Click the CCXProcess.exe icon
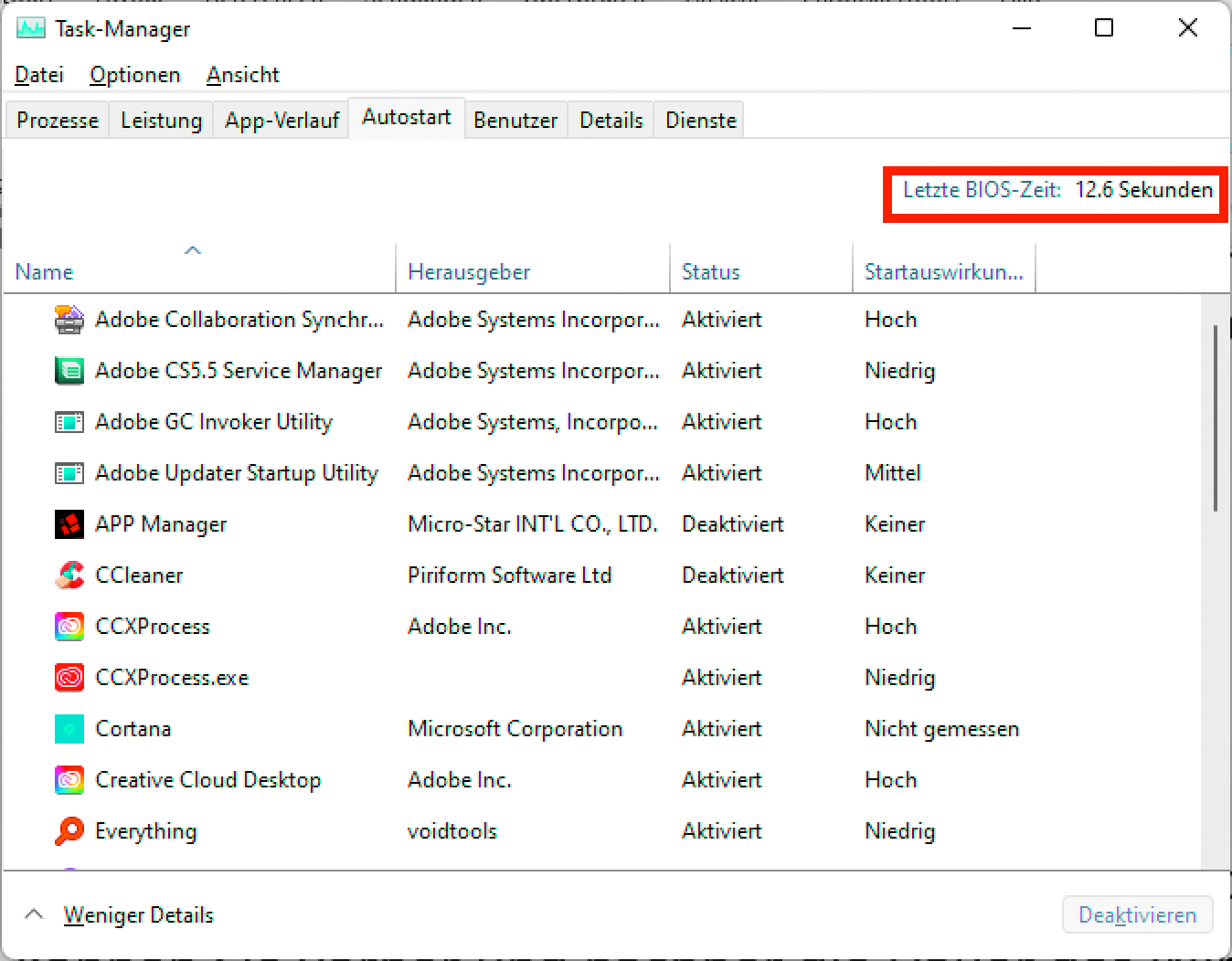 click(x=69, y=678)
